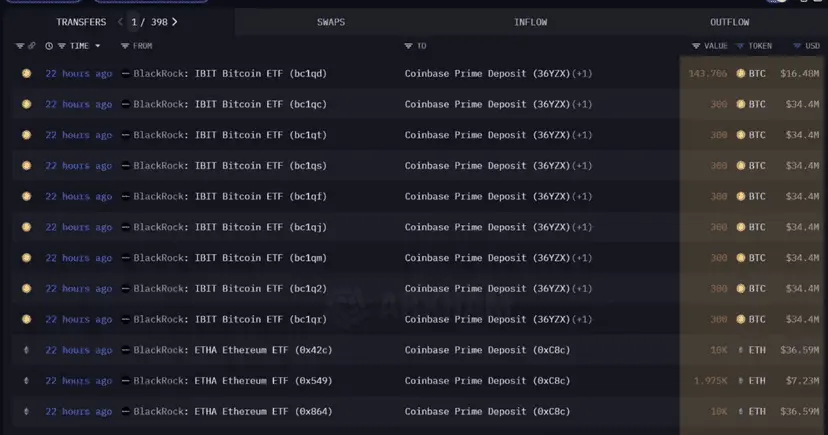The height and width of the screenshot is (435, 828).
Task: Click the chain link icon in header
Action: pyautogui.click(x=32, y=46)
